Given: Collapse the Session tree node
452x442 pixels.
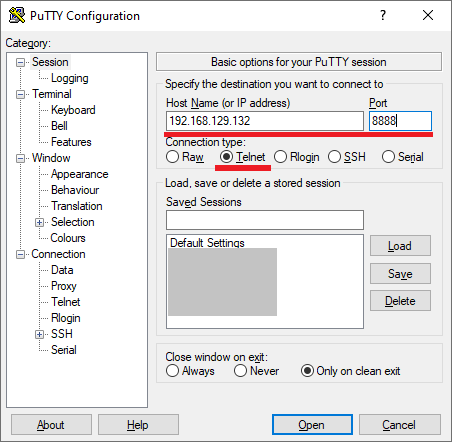Looking at the screenshot, I should point(20,62).
